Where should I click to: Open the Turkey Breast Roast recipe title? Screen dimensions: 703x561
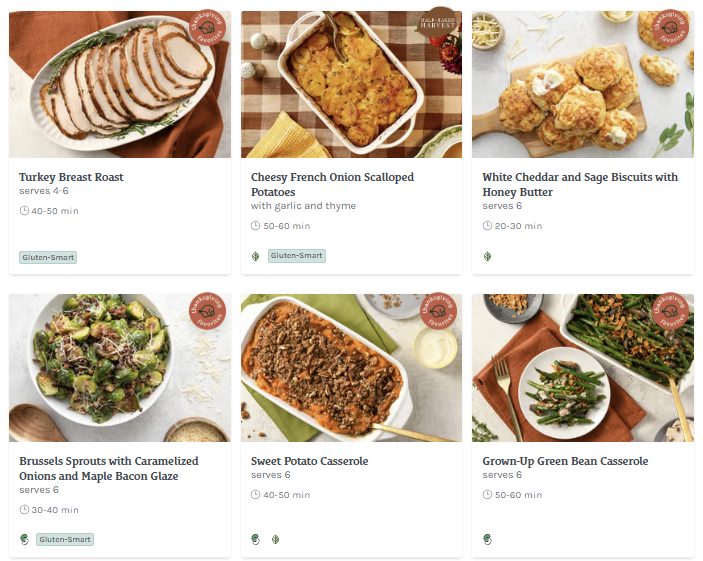pos(71,177)
